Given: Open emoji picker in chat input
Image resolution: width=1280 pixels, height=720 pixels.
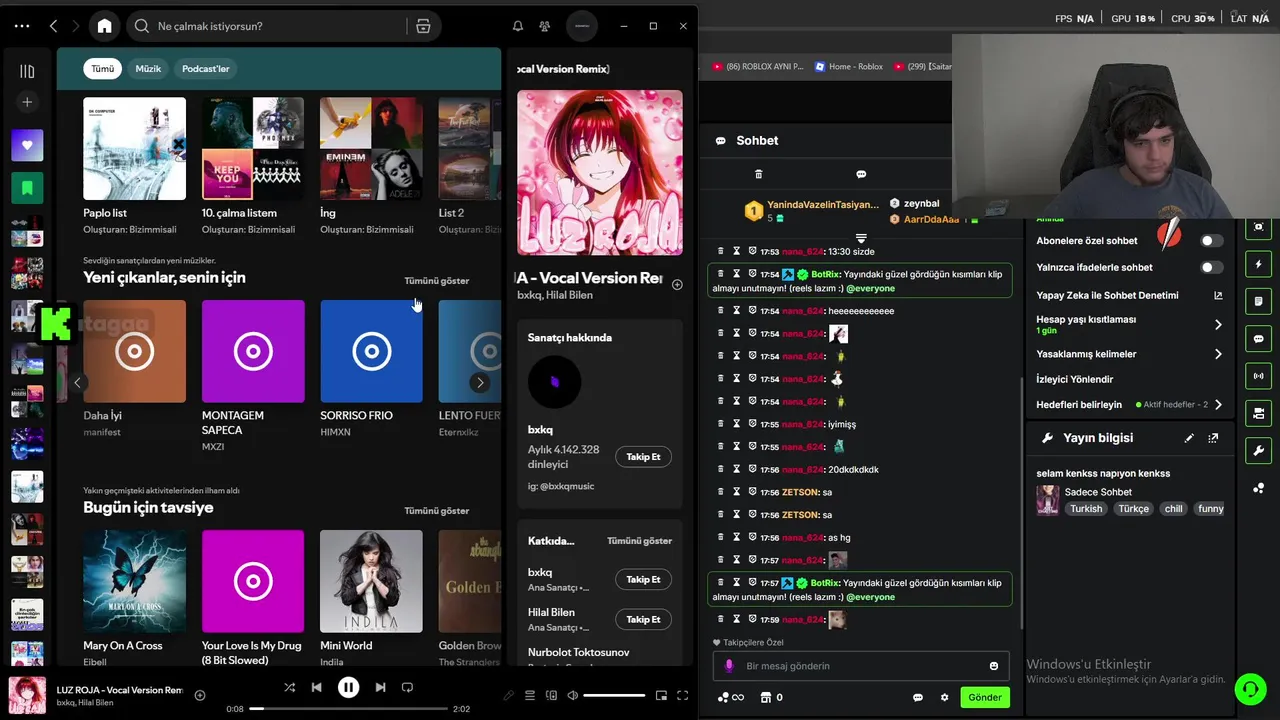Looking at the screenshot, I should coord(993,666).
